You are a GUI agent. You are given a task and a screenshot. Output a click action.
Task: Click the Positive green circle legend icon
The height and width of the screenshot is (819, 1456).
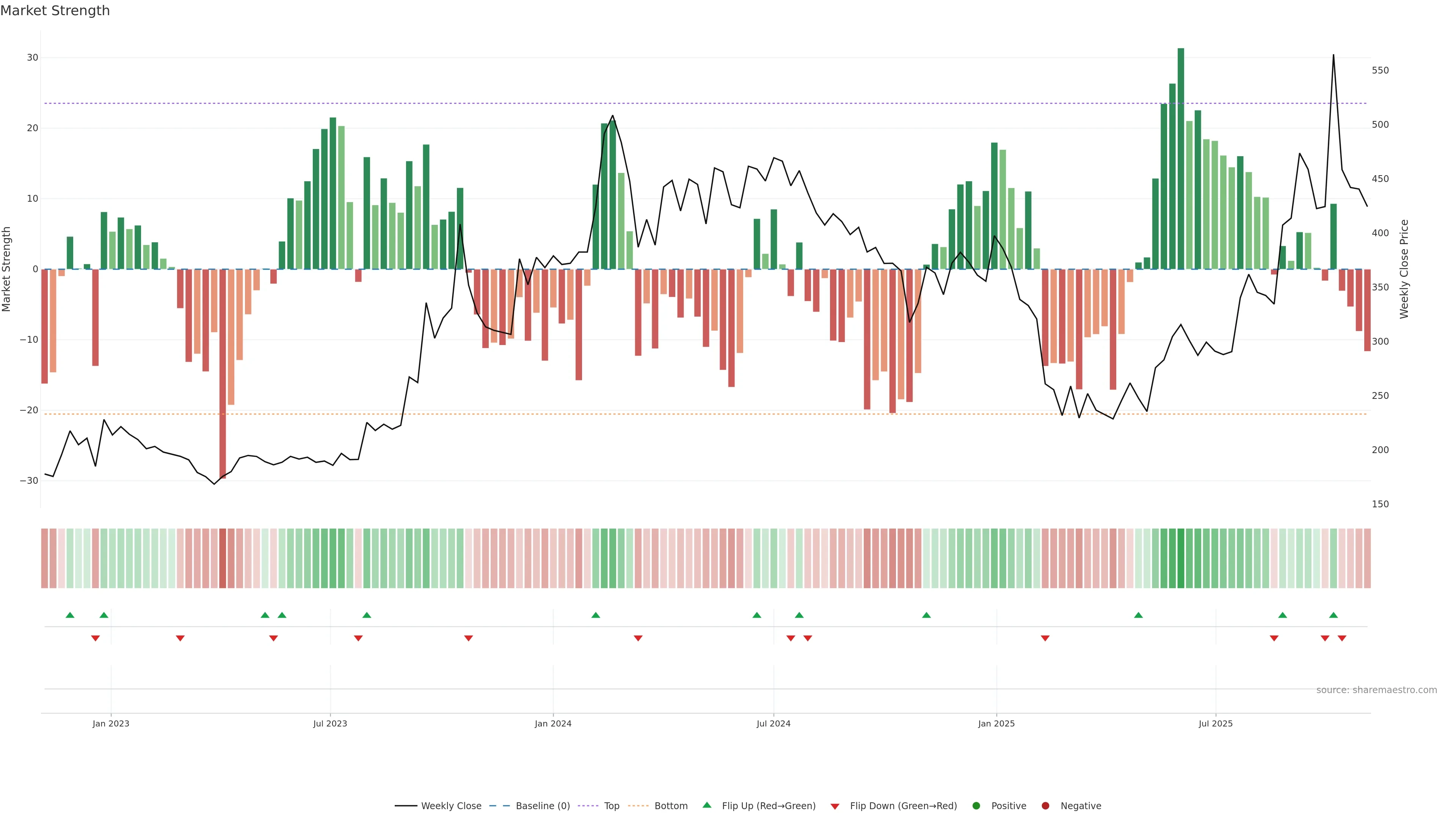(x=976, y=806)
